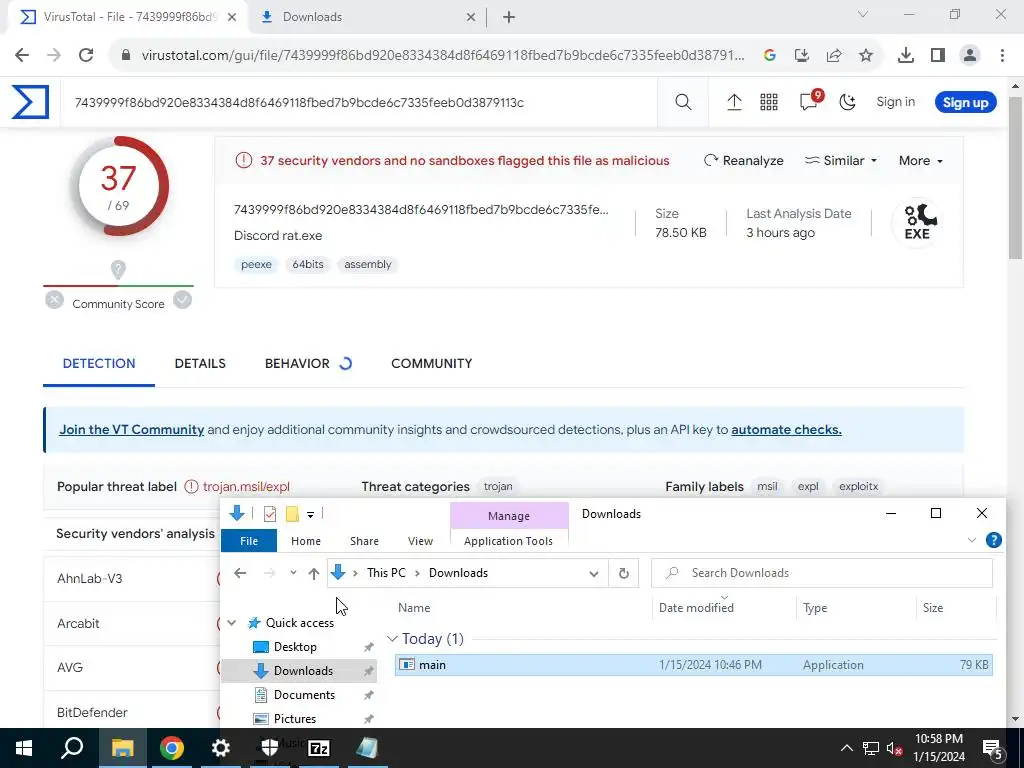This screenshot has height=768, width=1024.
Task: Click automate checks link
Action: tap(786, 430)
